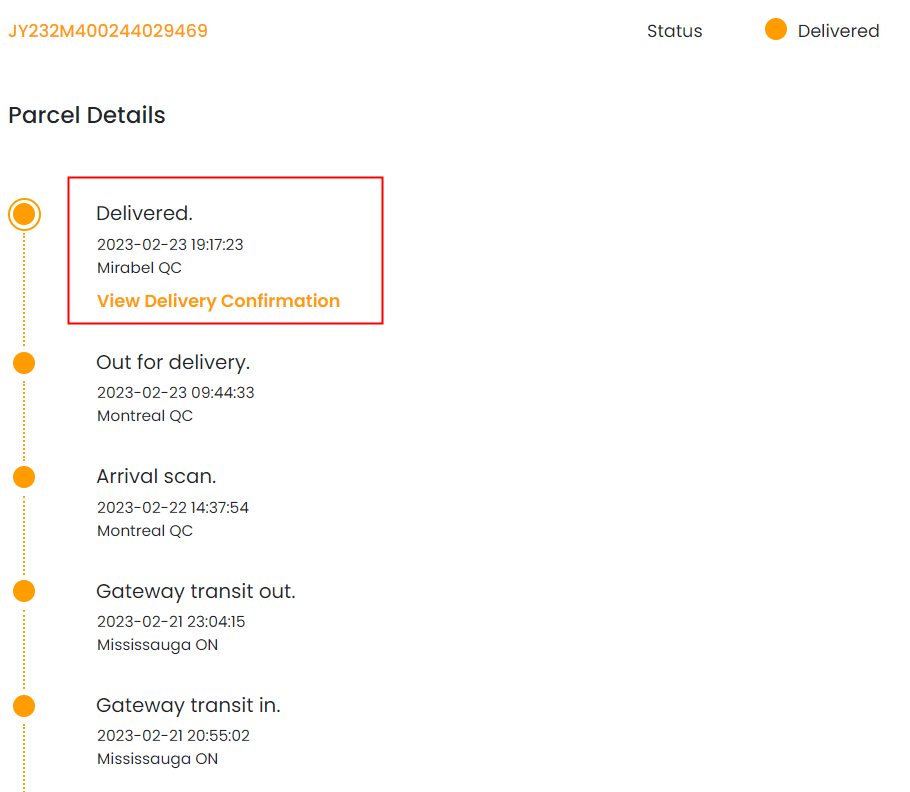Click the Delivered text beside status dot
910x792 pixels.
point(838,31)
